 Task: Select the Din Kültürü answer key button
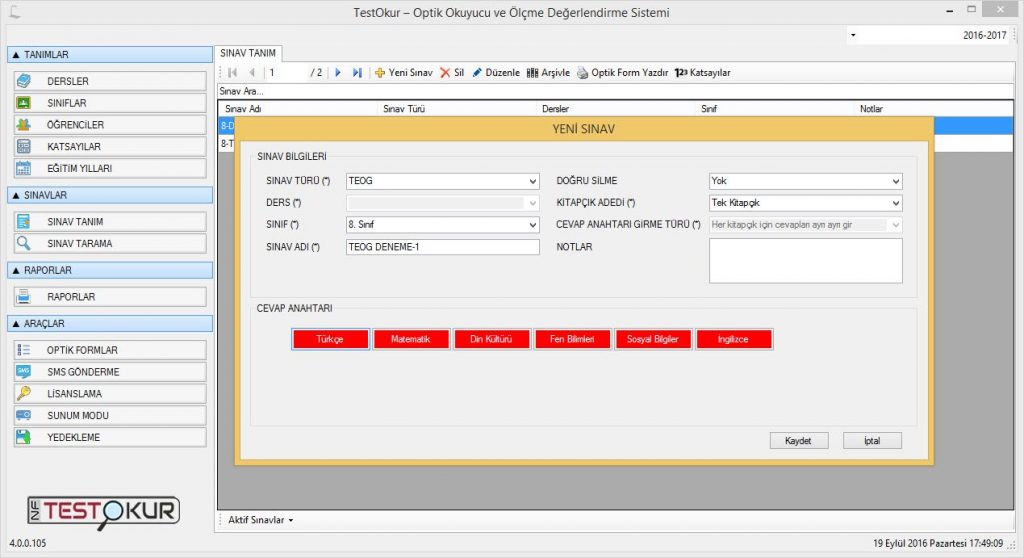(x=491, y=339)
